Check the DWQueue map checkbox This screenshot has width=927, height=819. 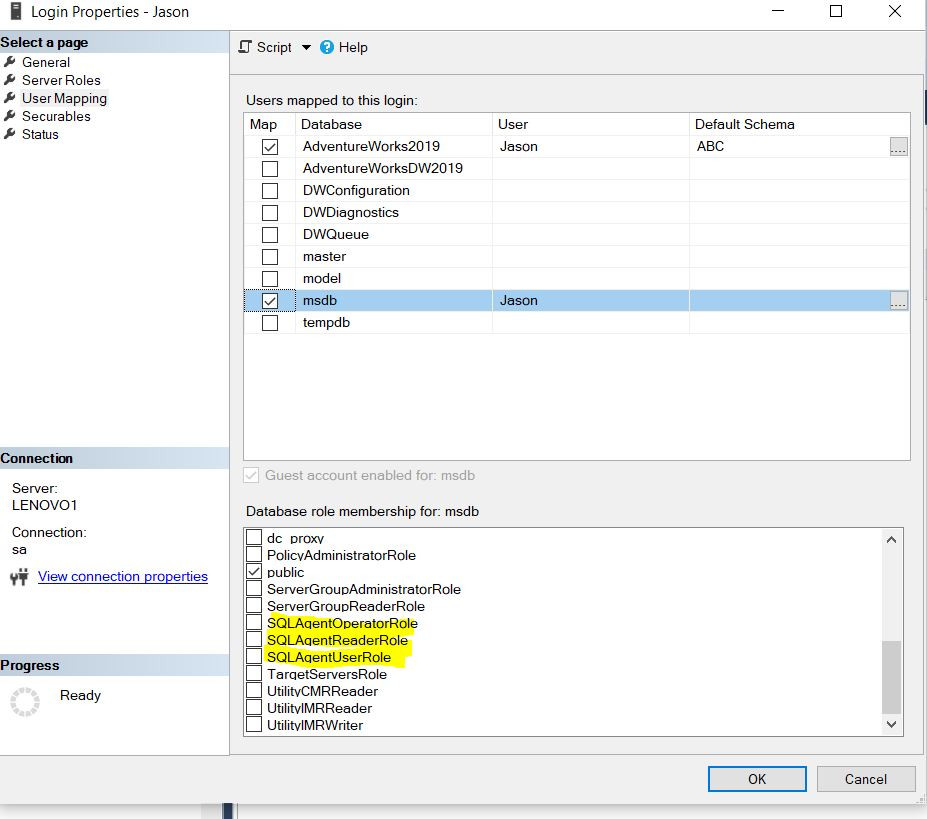[x=270, y=235]
